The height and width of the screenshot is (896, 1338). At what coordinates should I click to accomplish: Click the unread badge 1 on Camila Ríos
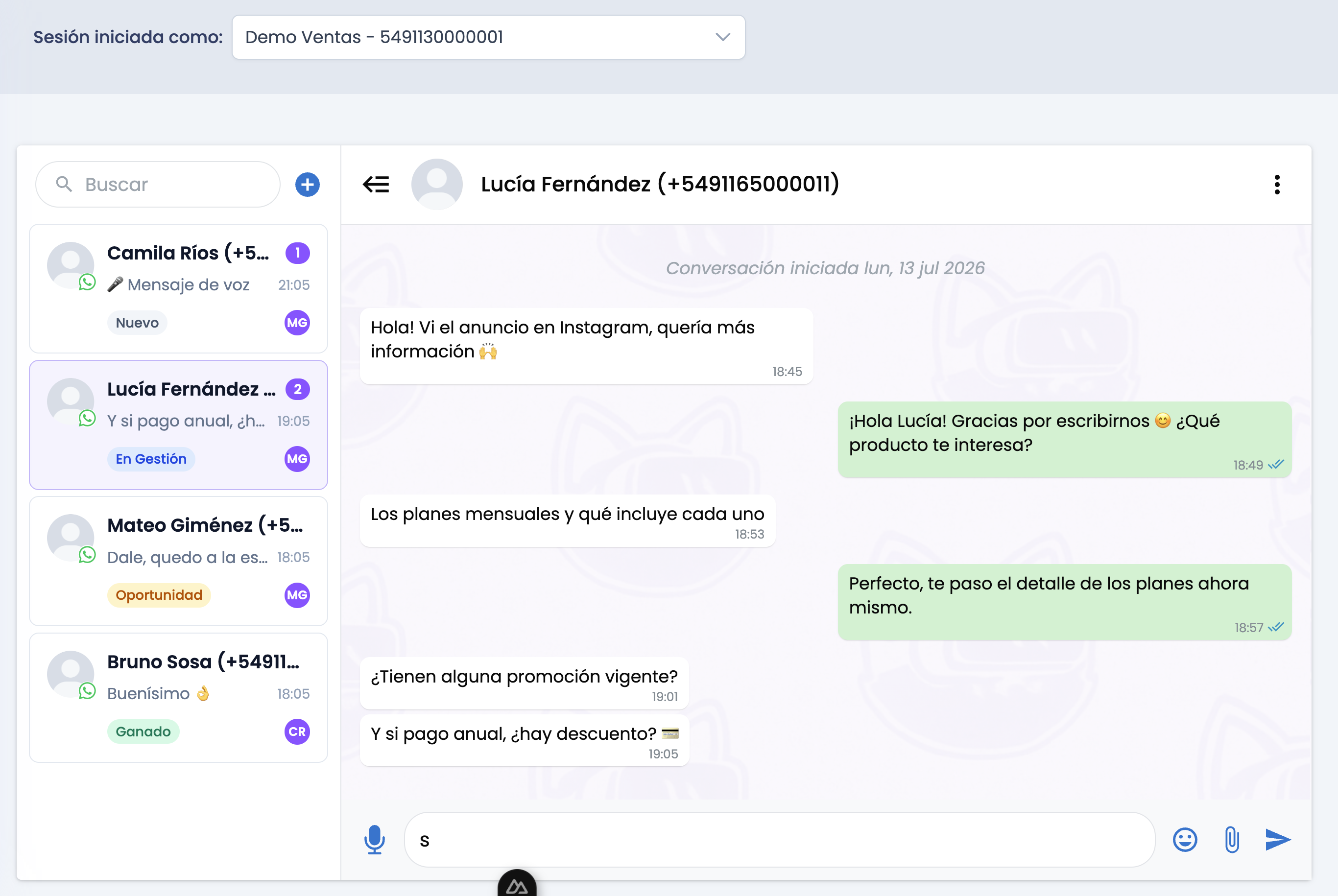[298, 253]
